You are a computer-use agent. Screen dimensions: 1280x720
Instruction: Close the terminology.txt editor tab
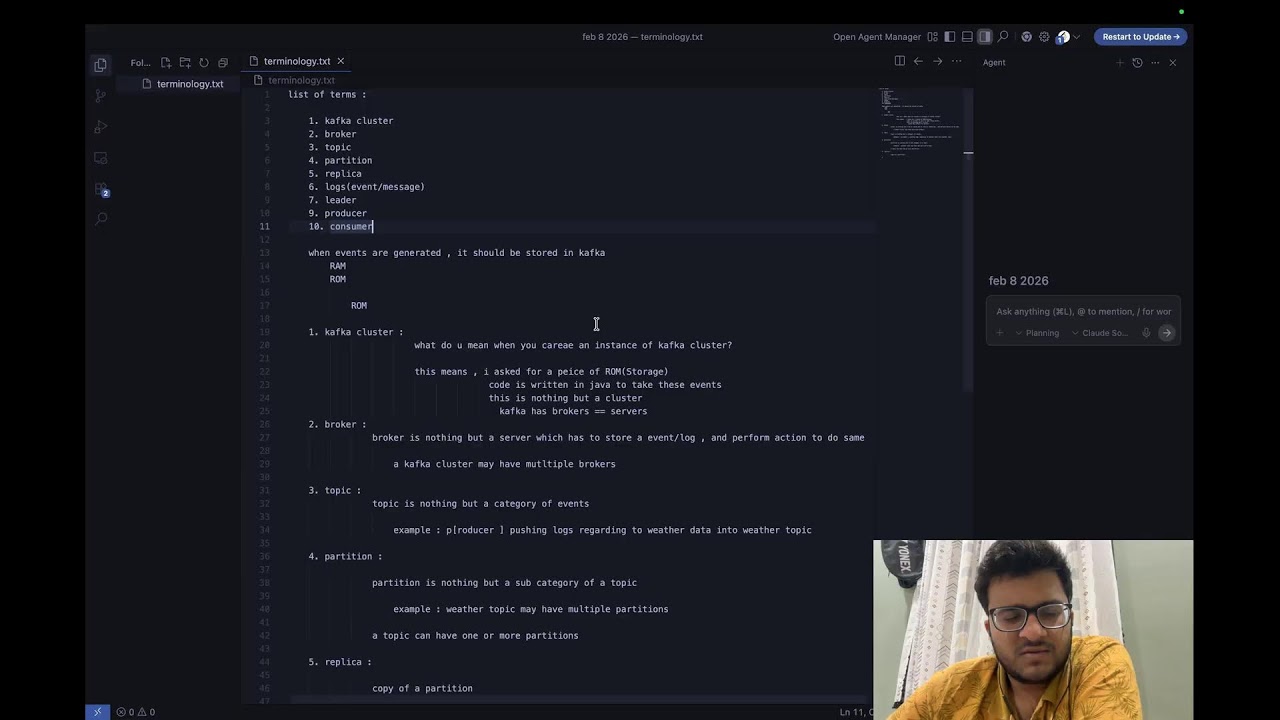tap(340, 61)
